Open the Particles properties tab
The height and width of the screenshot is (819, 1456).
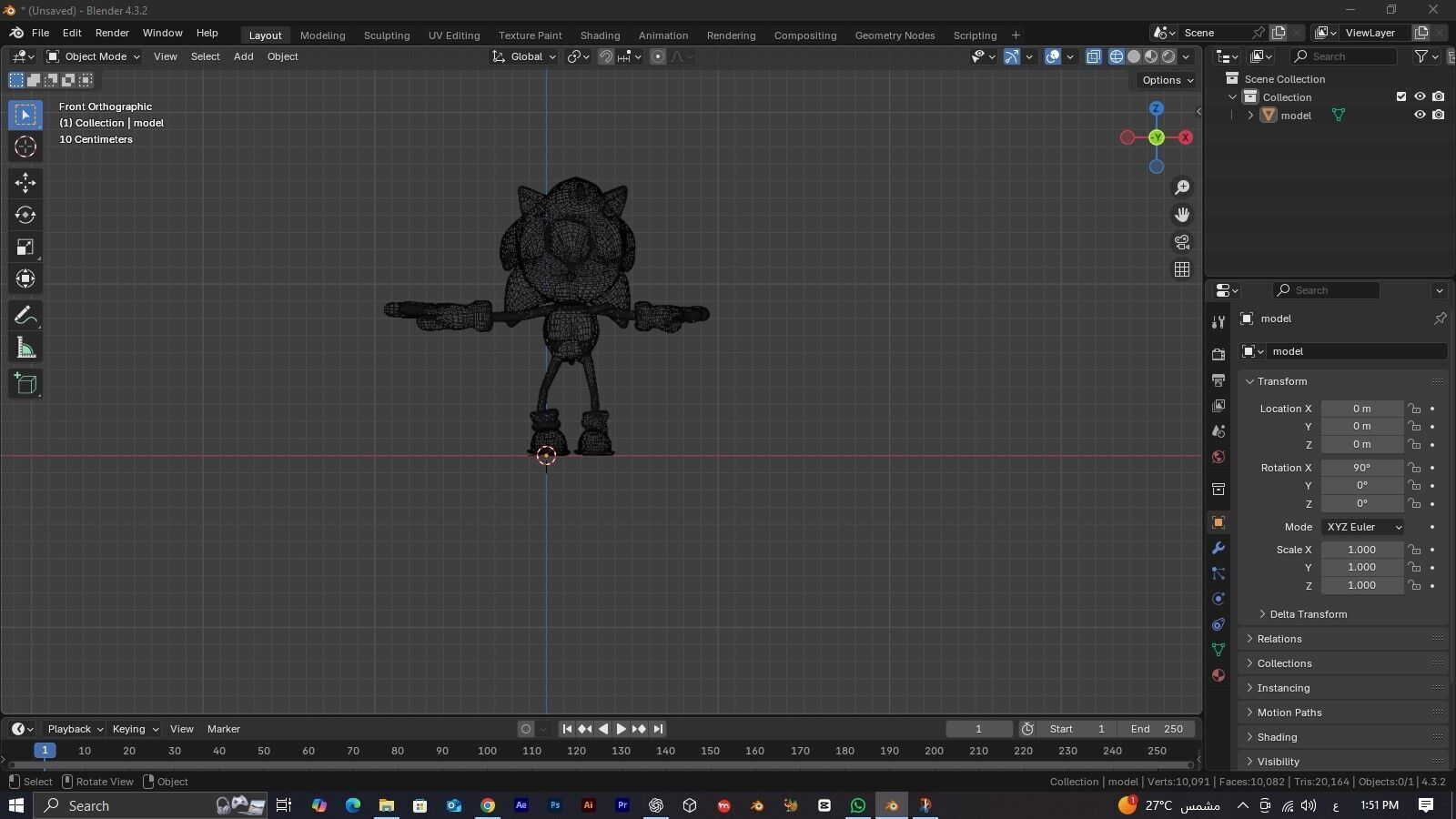coord(1218,573)
